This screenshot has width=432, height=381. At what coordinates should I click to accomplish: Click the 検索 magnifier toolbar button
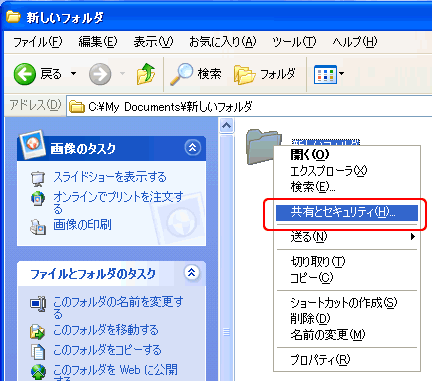[x=195, y=74]
